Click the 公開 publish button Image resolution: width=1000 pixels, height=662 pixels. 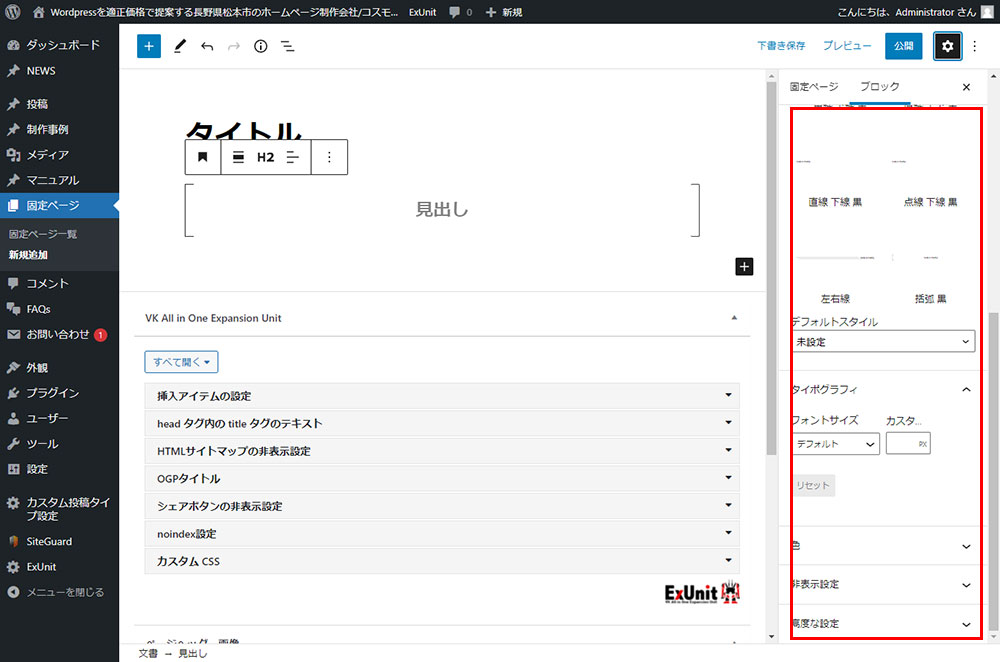point(903,46)
